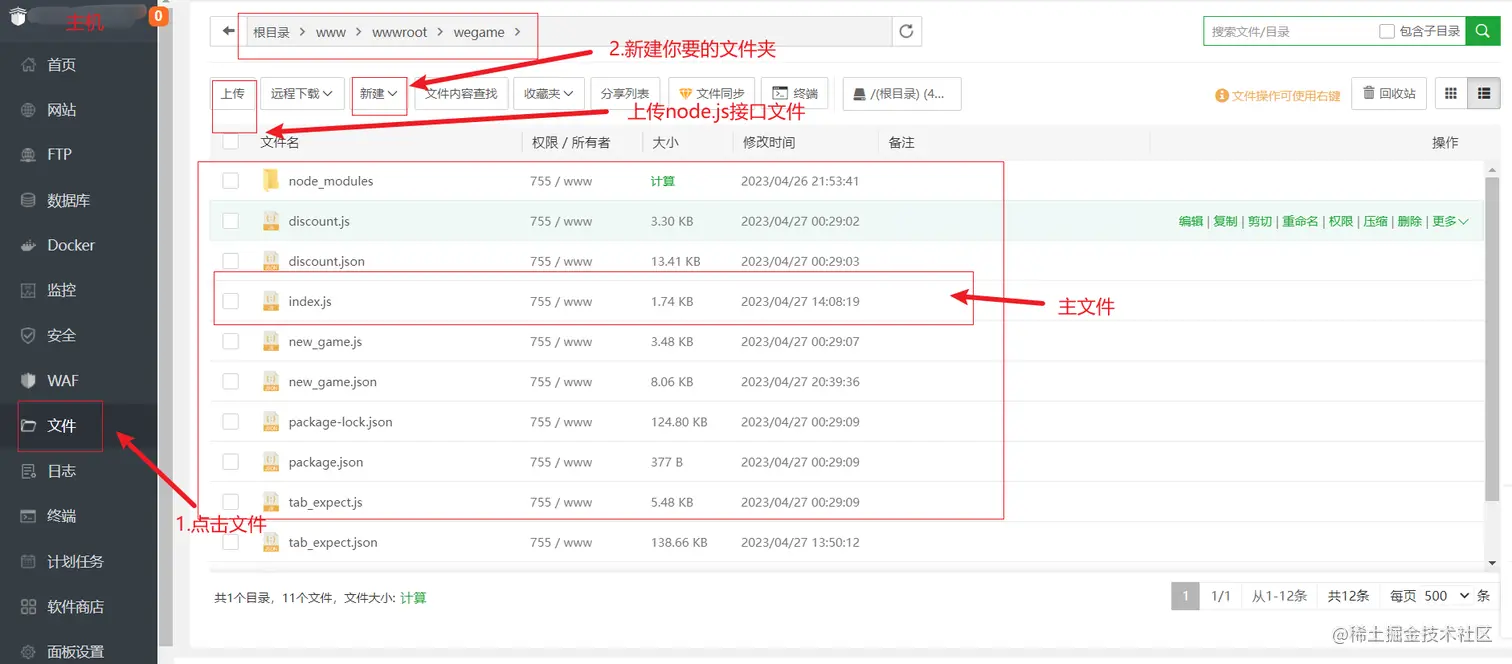1512x664 pixels.
Task: Switch to grid view layout
Action: point(1450,94)
